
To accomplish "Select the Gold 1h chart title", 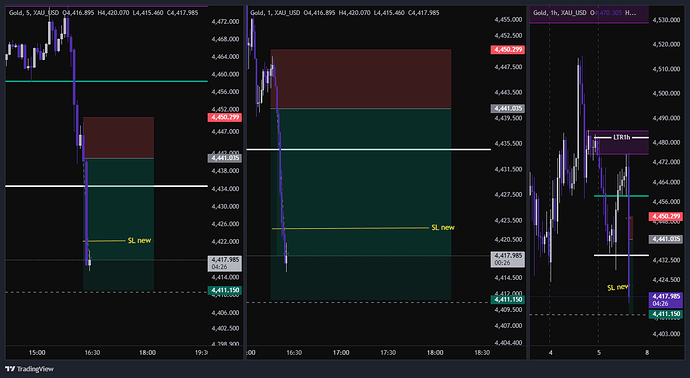I will 560,13.
